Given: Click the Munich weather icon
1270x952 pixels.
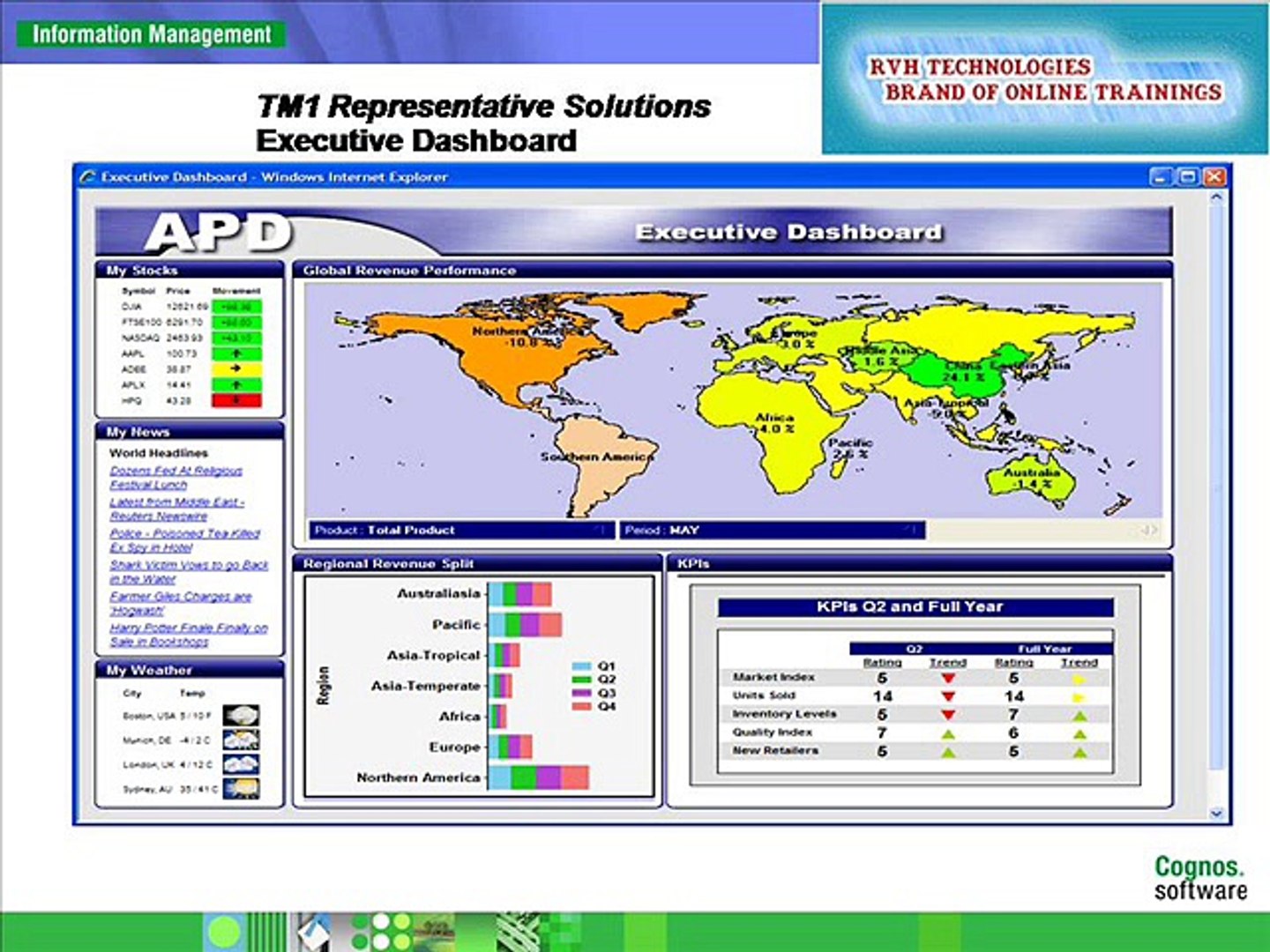Looking at the screenshot, I should pos(241,740).
